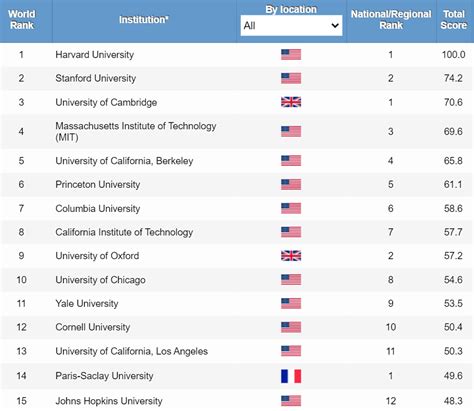Click the US flag beside Yale University

[x=291, y=303]
